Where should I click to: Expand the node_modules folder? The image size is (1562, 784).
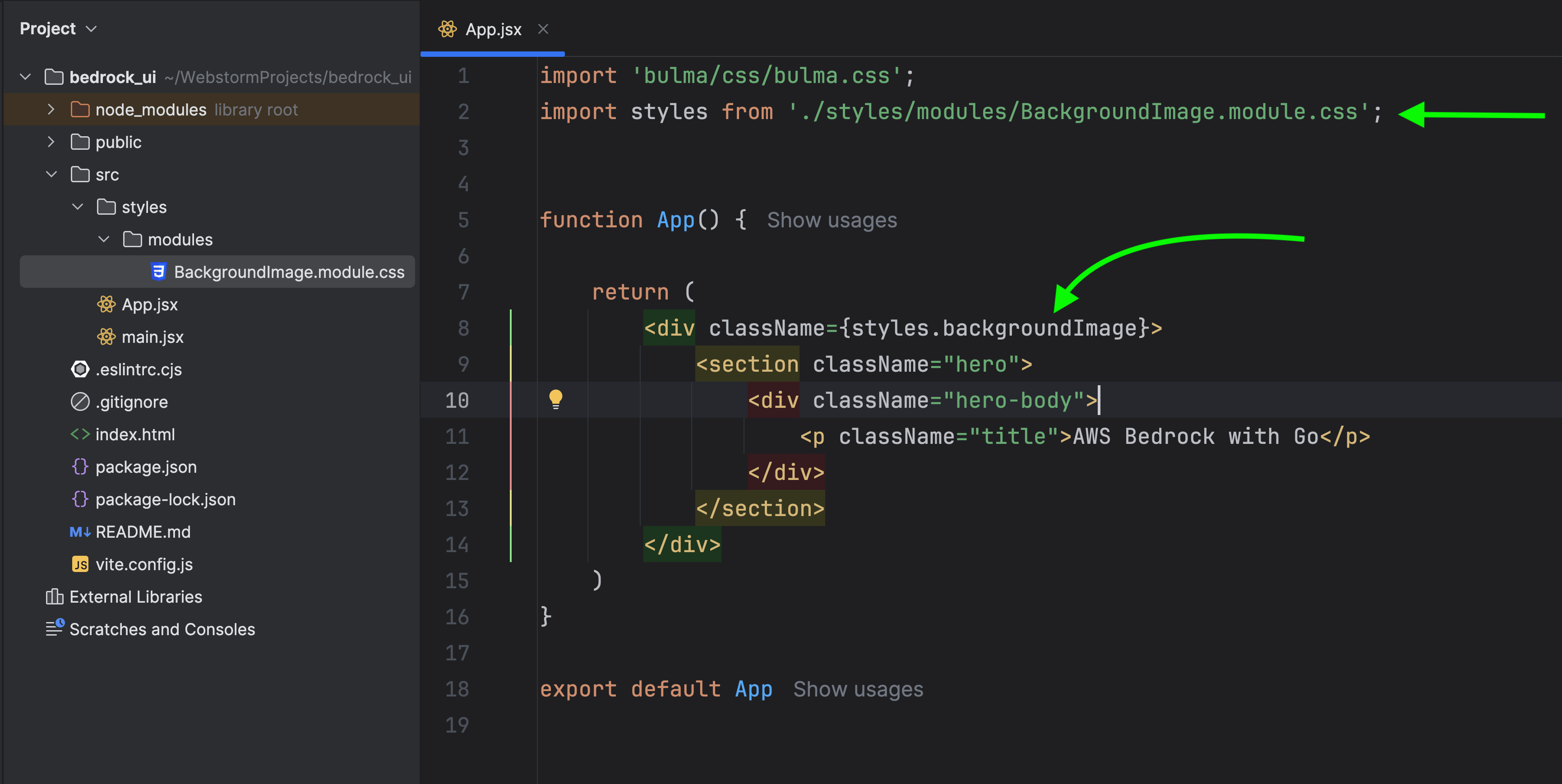point(51,110)
